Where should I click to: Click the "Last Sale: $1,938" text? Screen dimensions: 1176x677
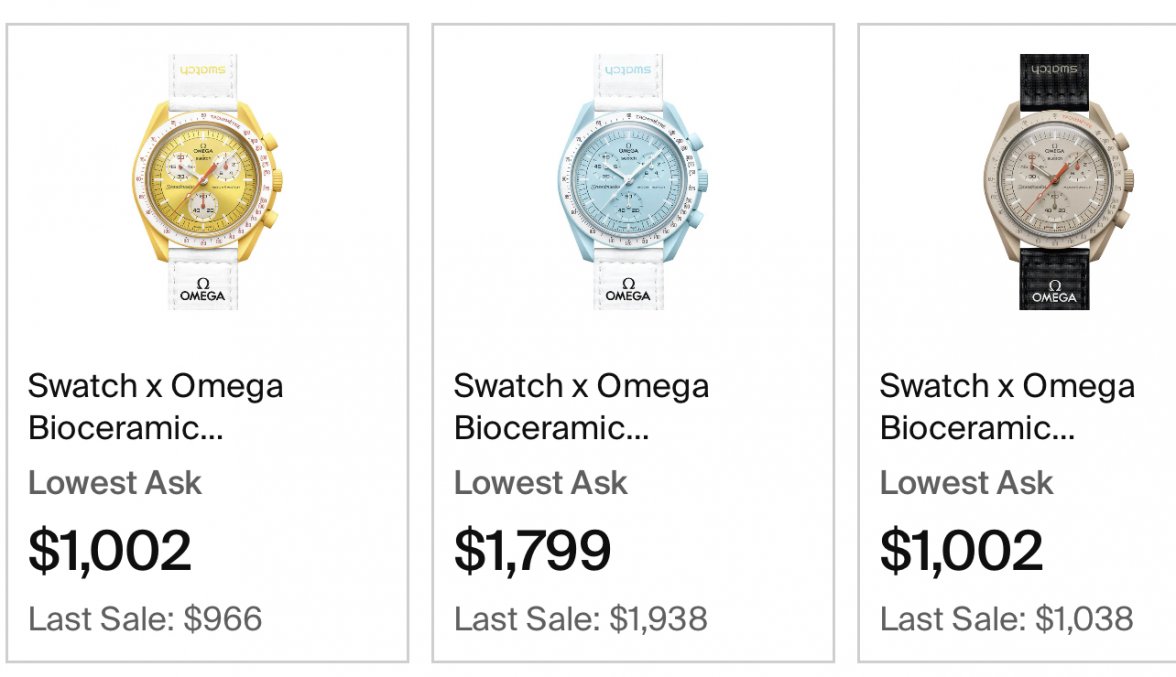580,619
